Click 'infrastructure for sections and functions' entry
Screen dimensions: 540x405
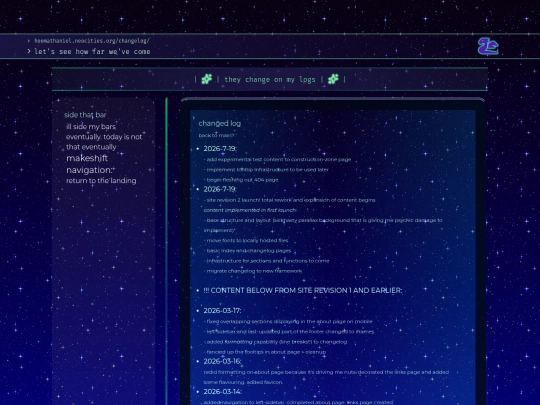[x=267, y=261]
